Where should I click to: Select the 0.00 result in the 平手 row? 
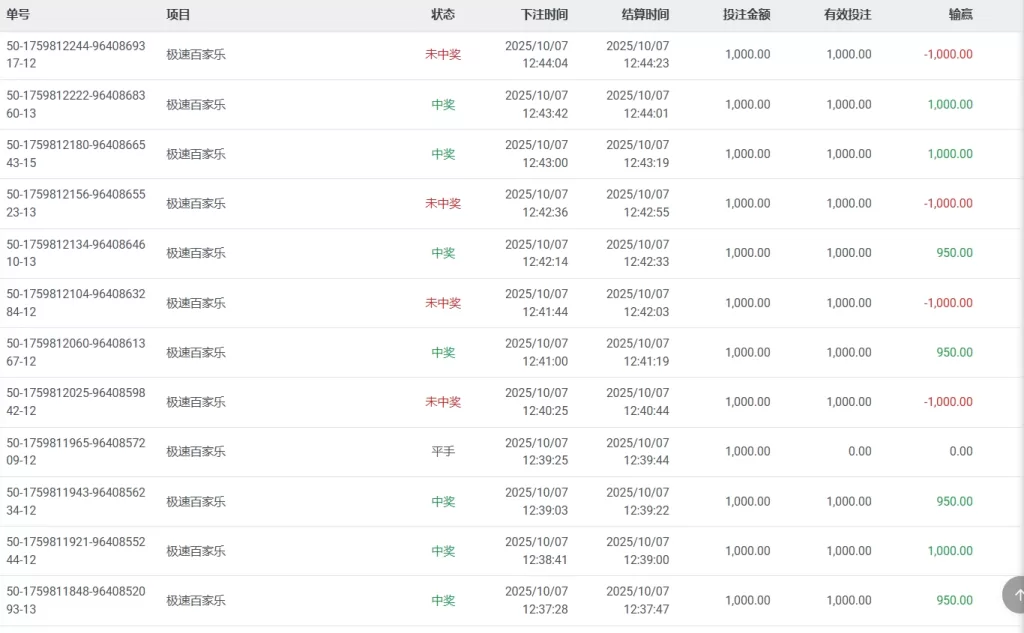point(960,451)
